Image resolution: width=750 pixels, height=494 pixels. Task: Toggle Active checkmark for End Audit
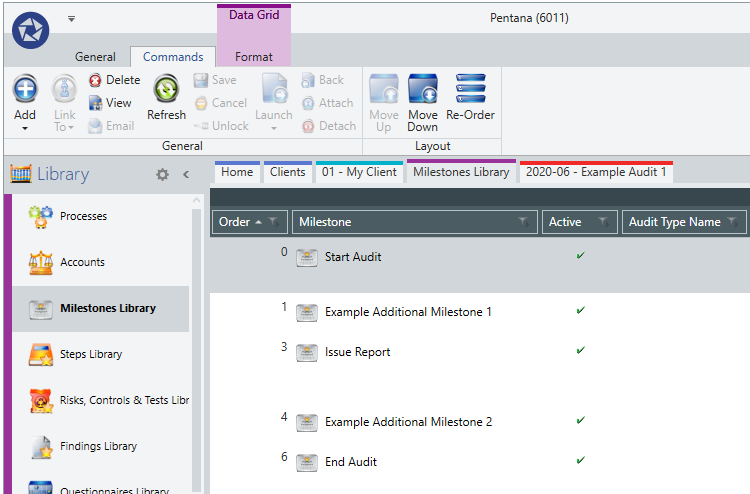[580, 461]
